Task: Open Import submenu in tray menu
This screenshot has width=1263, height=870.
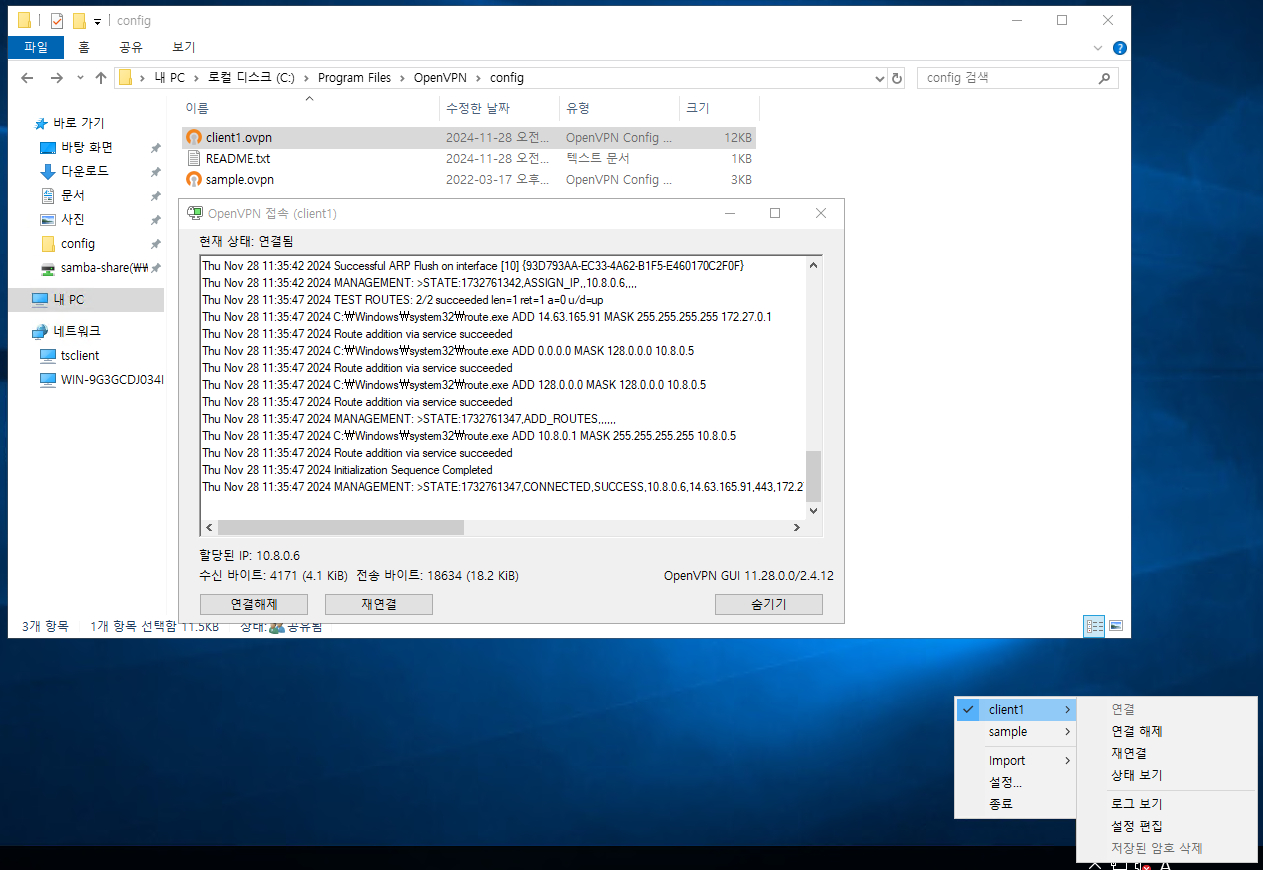Action: point(1016,761)
